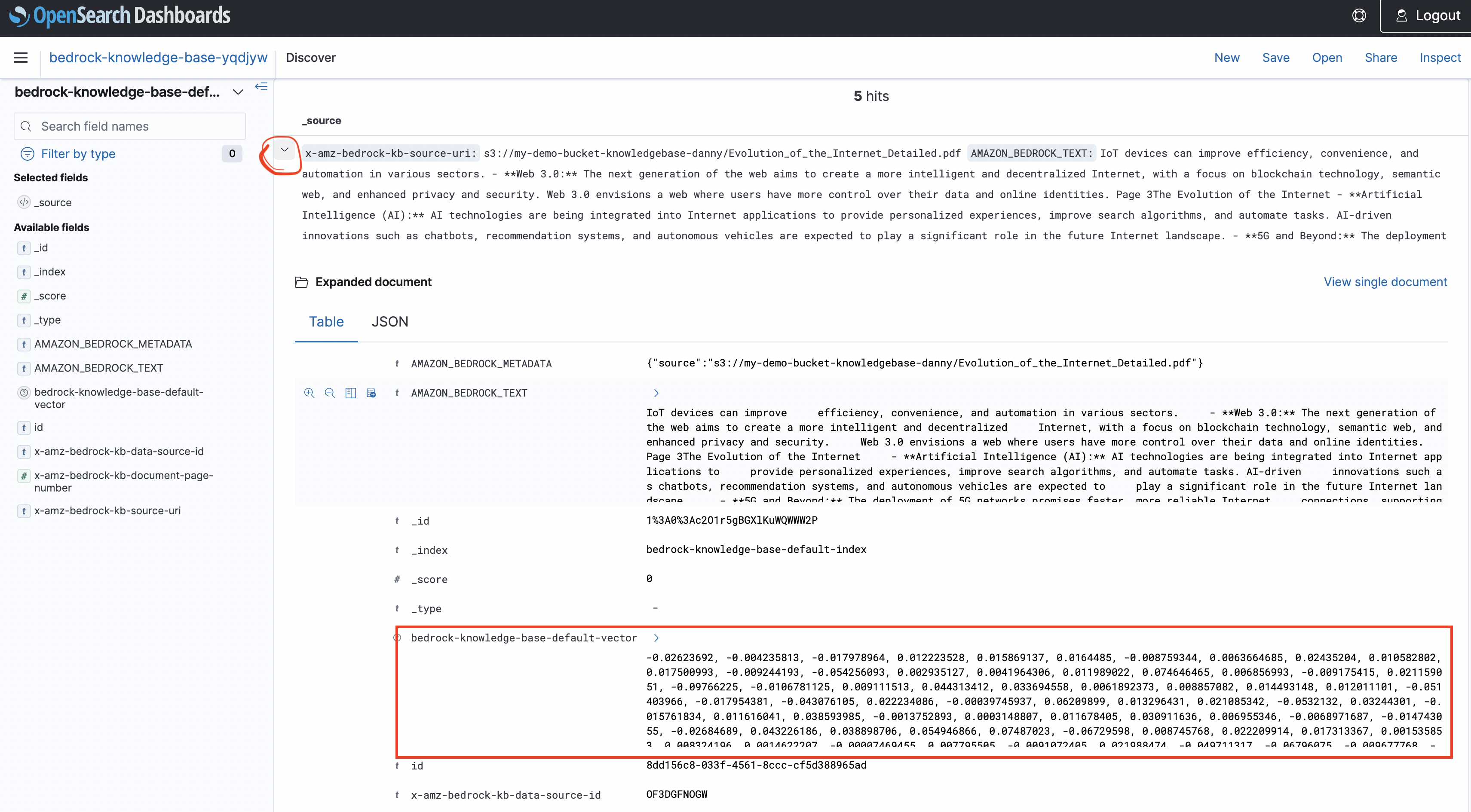The height and width of the screenshot is (812, 1471).
Task: Click the _source column header
Action: [x=321, y=120]
